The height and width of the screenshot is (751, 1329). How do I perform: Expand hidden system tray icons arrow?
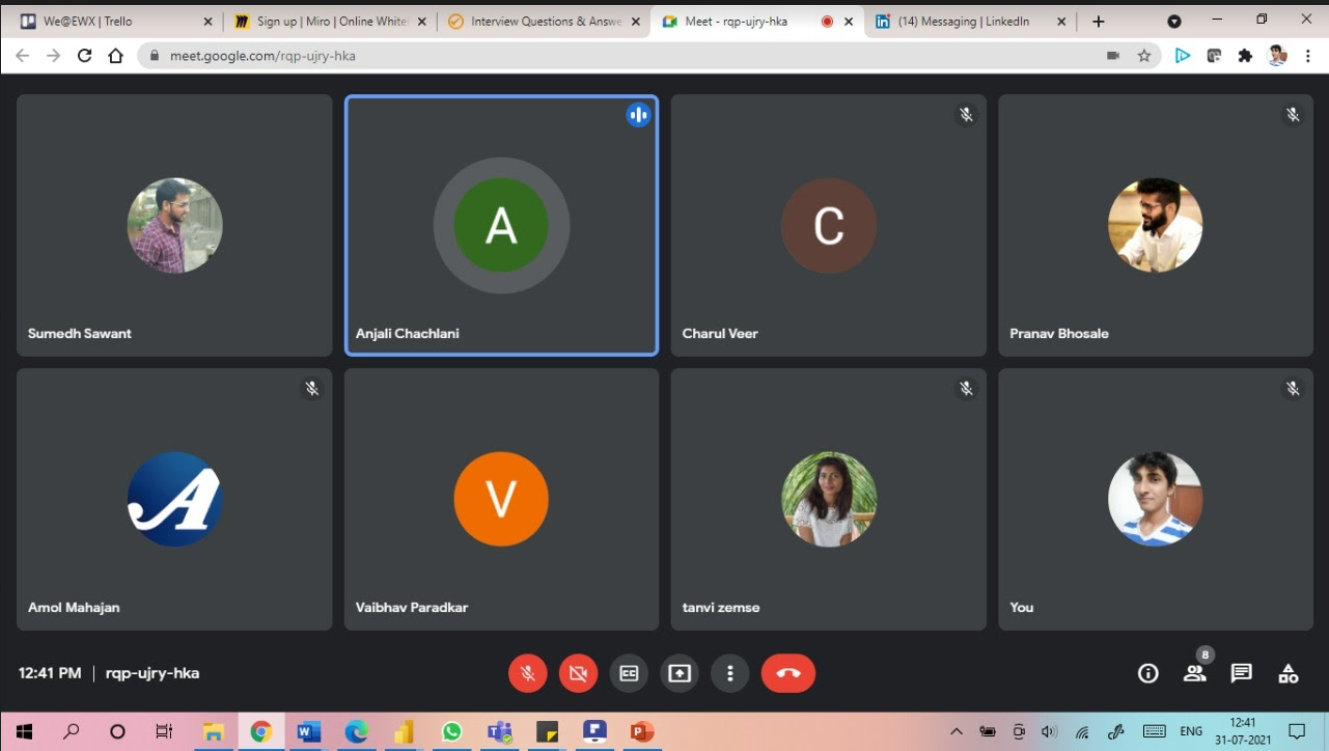(956, 731)
